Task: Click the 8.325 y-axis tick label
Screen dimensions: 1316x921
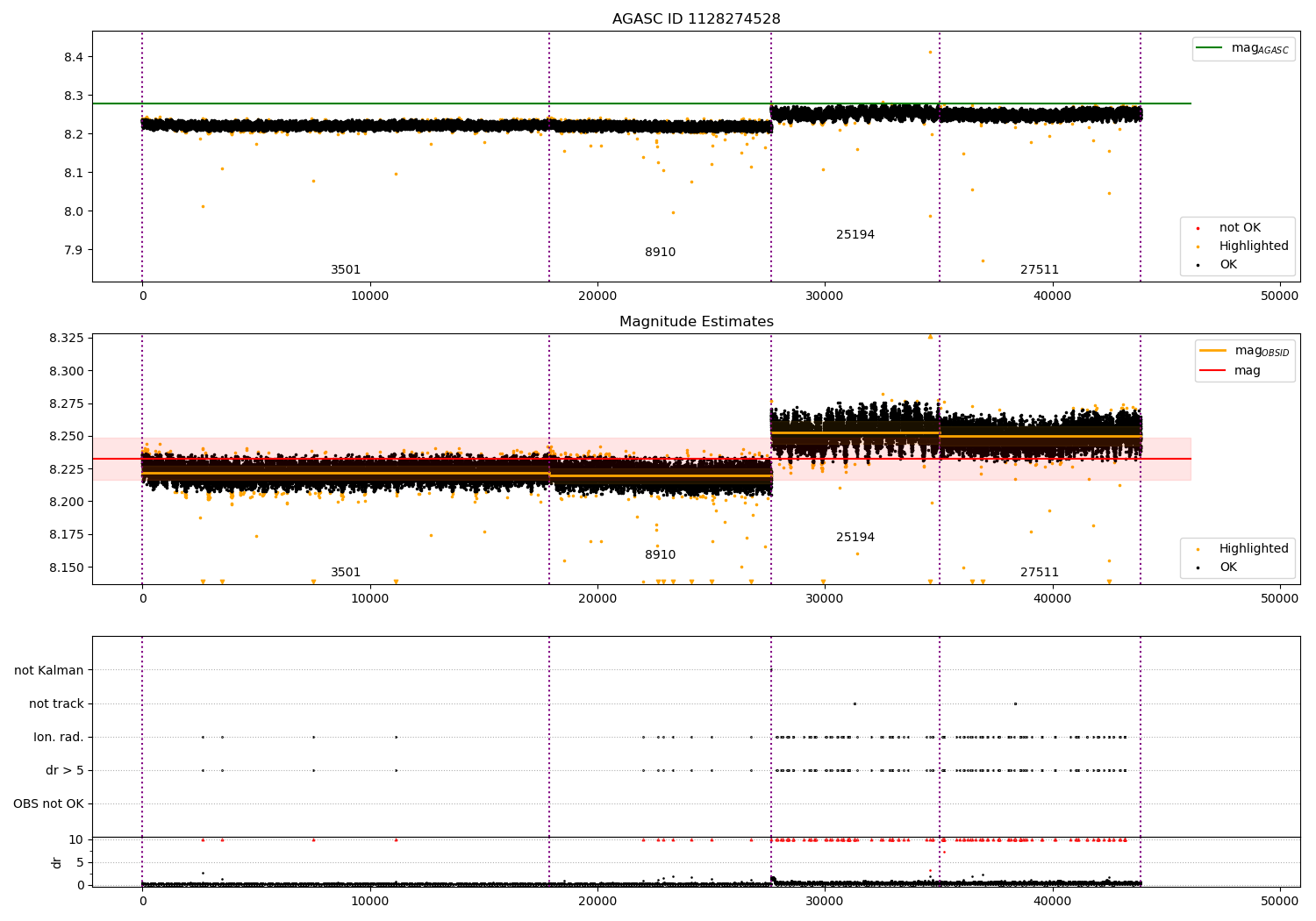Action: click(67, 339)
